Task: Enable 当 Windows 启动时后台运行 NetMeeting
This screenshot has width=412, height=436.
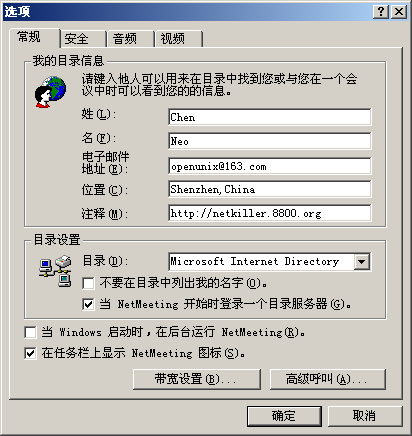Action: pyautogui.click(x=30, y=332)
